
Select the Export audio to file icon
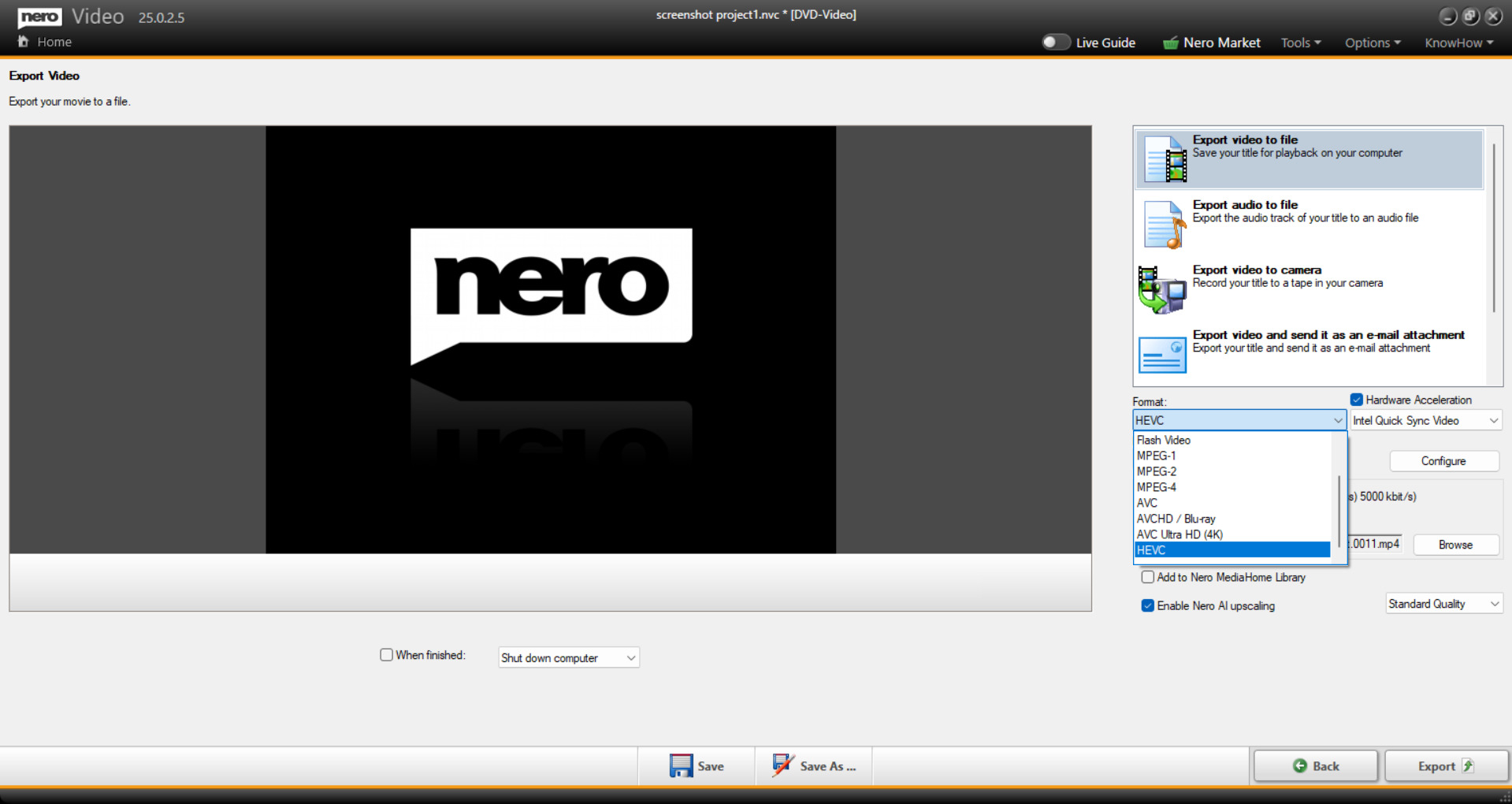(x=1165, y=225)
